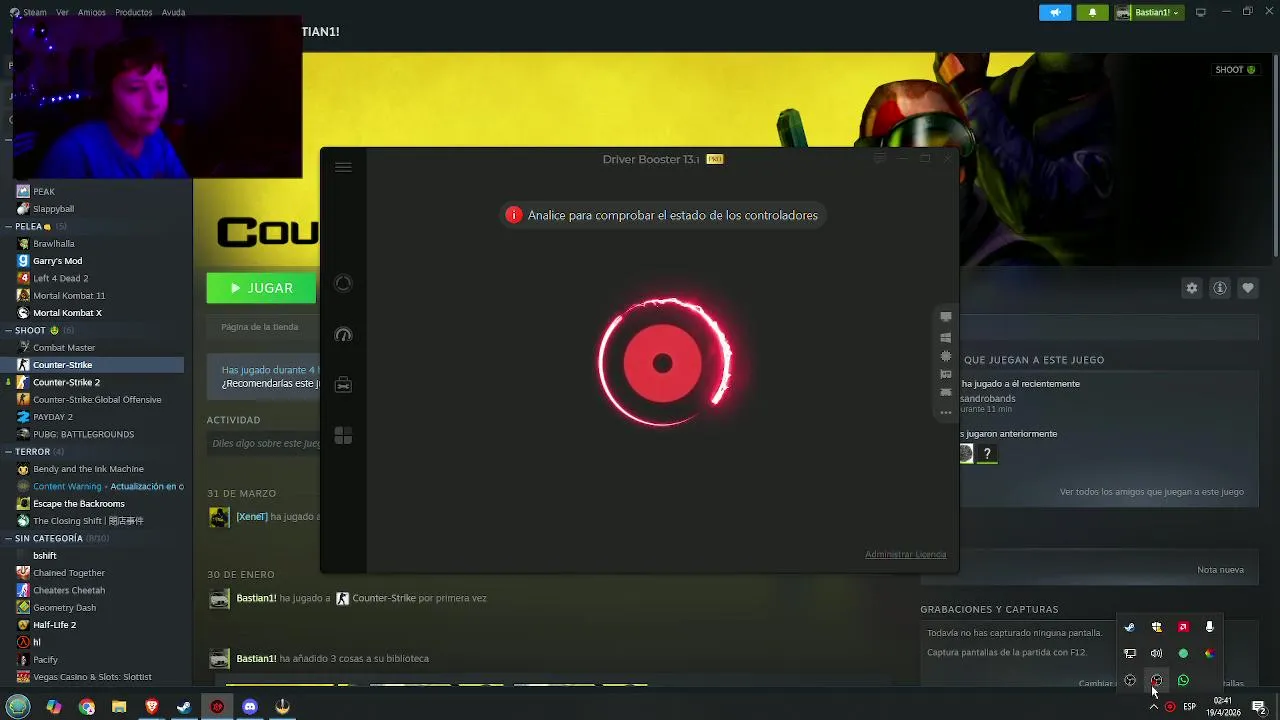1280x720 pixels.
Task: Click Steam notifications bell icon
Action: pyautogui.click(x=1092, y=12)
